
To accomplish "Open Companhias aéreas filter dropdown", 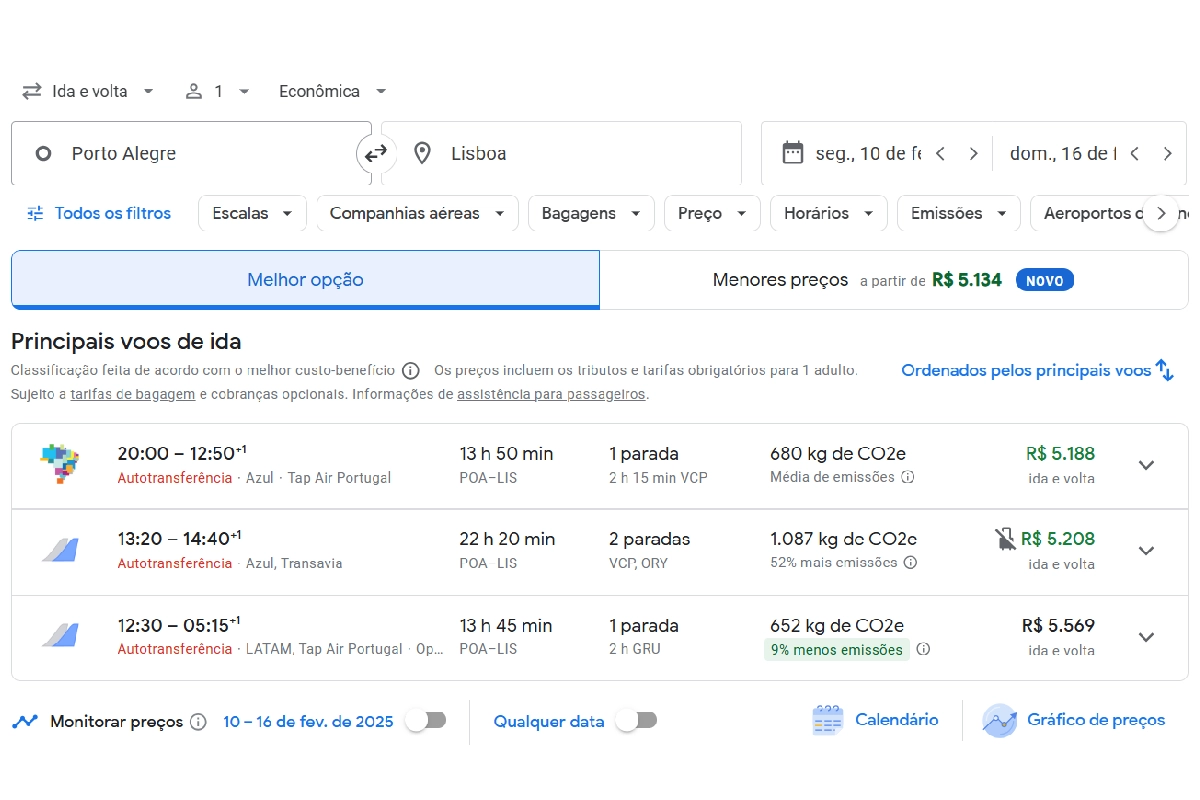I will [417, 213].
